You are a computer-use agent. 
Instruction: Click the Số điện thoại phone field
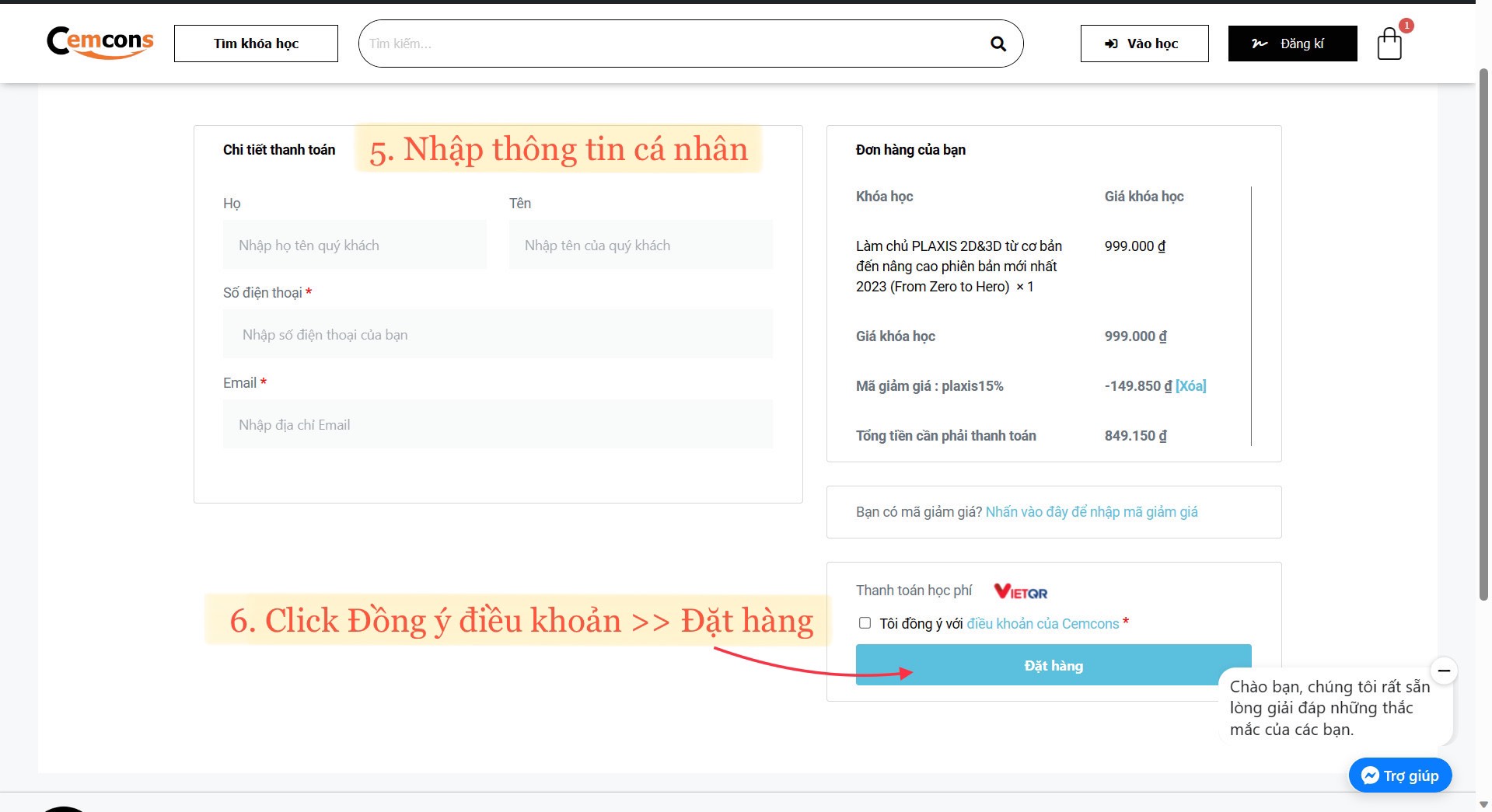tap(498, 335)
